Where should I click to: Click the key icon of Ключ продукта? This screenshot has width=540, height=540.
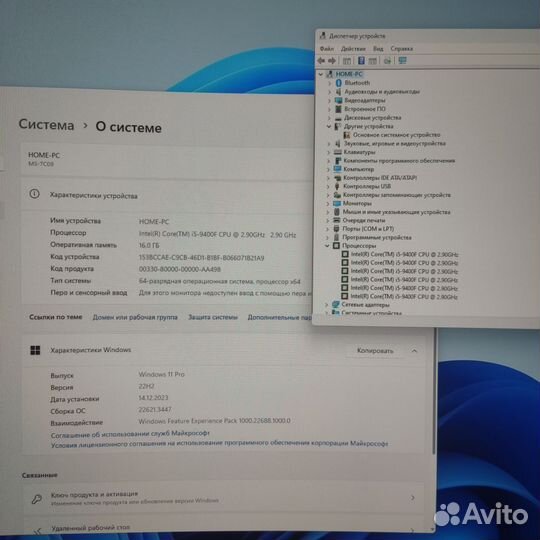[x=37, y=498]
